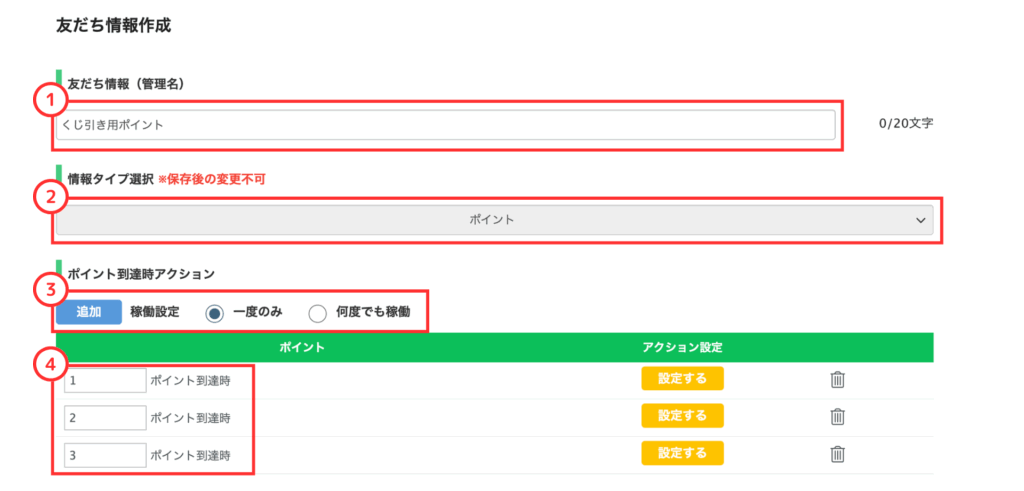Click 設定する for the 3 point row
Image resolution: width=1024 pixels, height=491 pixels.
coord(682,452)
